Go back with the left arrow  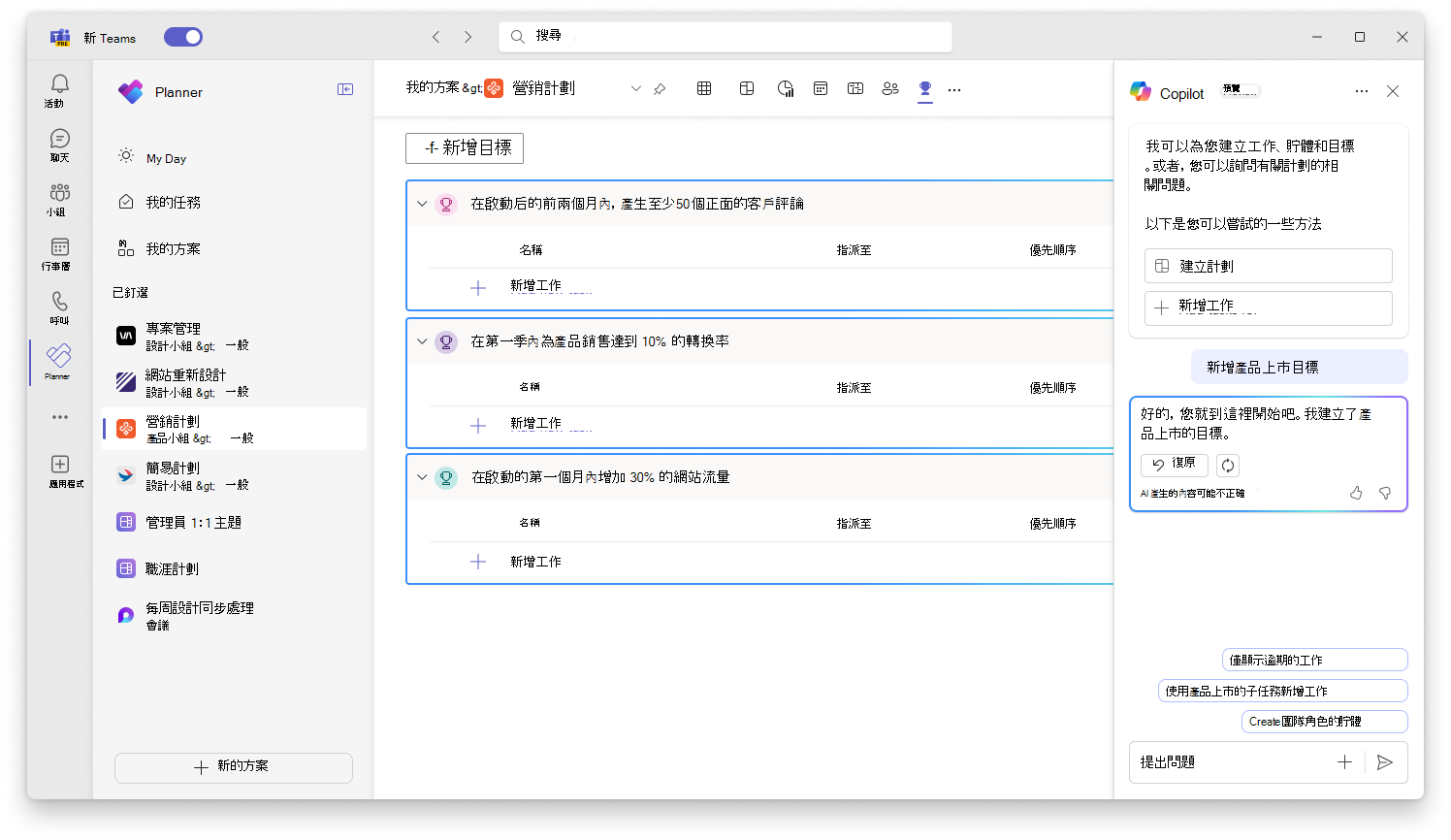point(435,37)
